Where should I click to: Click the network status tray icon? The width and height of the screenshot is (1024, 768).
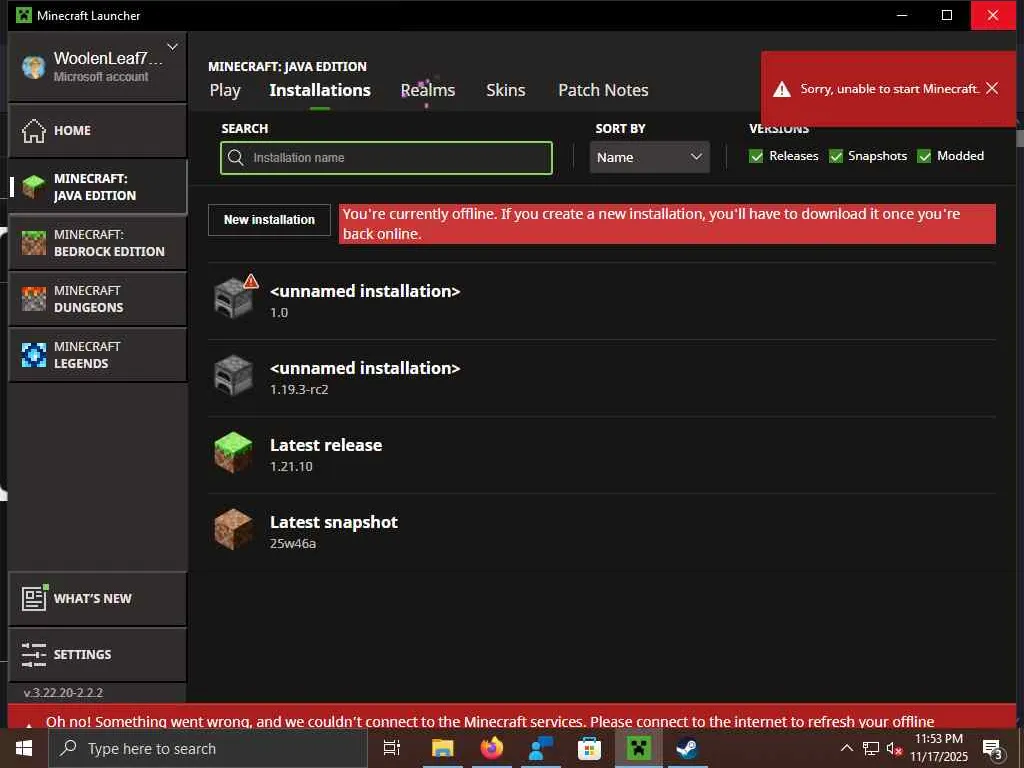871,748
